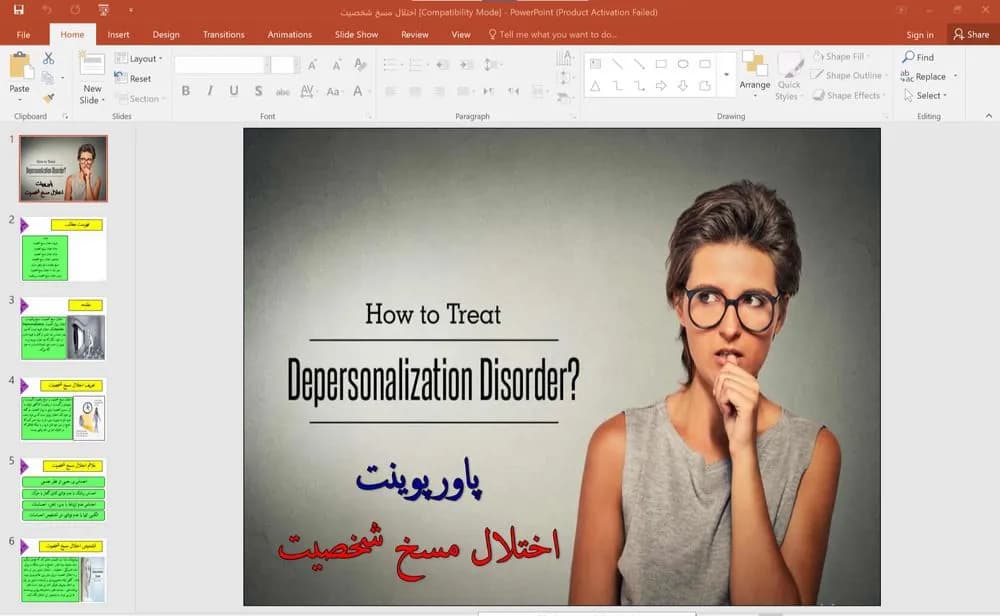Toggle Strikethrough on the text
The image size is (1000, 616).
coord(283,92)
